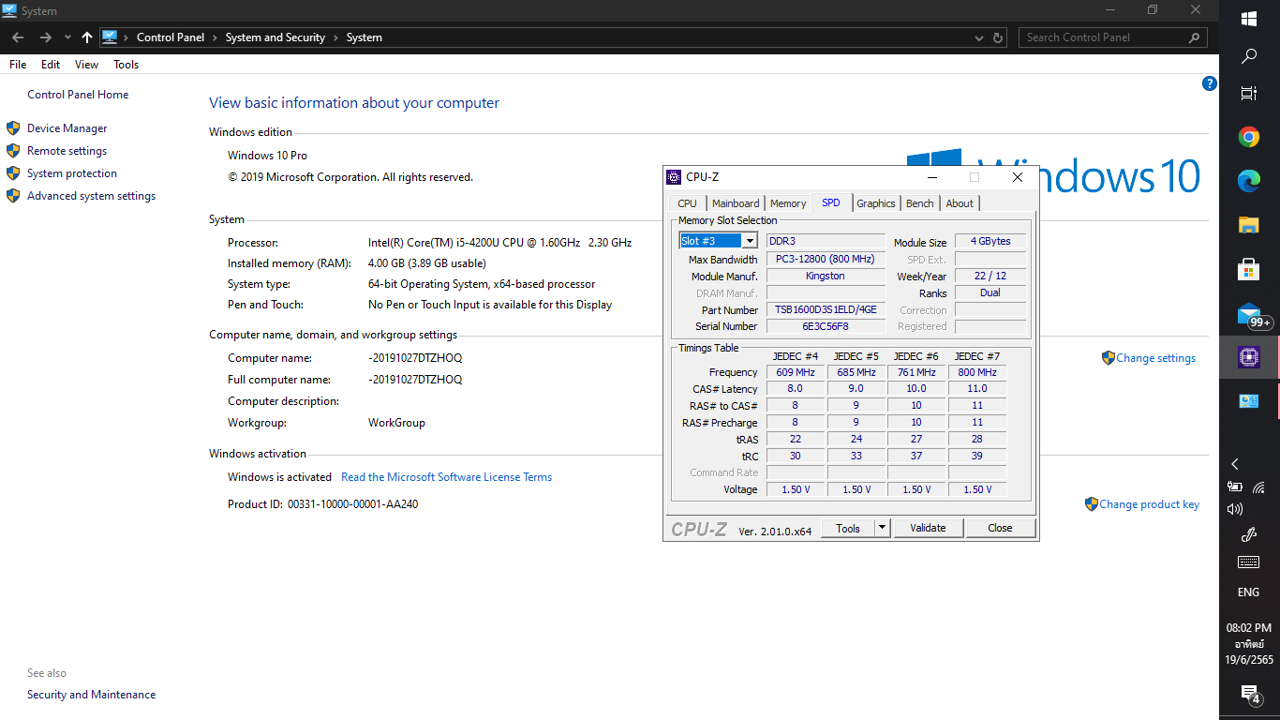This screenshot has width=1280, height=720.
Task: Open Device Manager link
Action: (67, 128)
